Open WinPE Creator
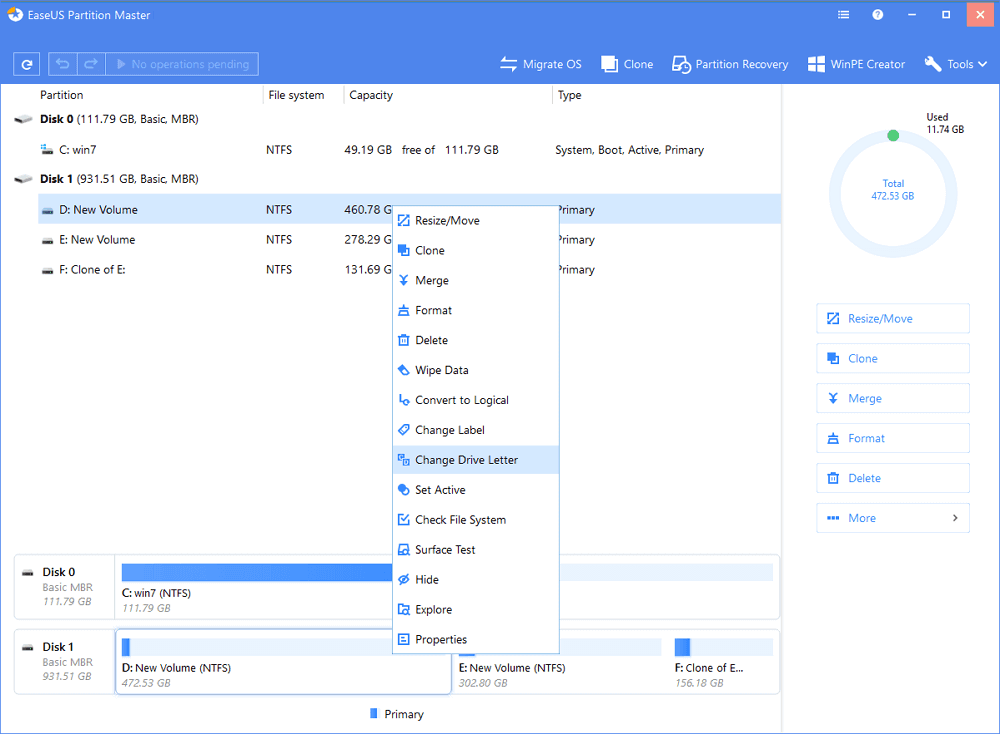The height and width of the screenshot is (734, 1000). [856, 64]
